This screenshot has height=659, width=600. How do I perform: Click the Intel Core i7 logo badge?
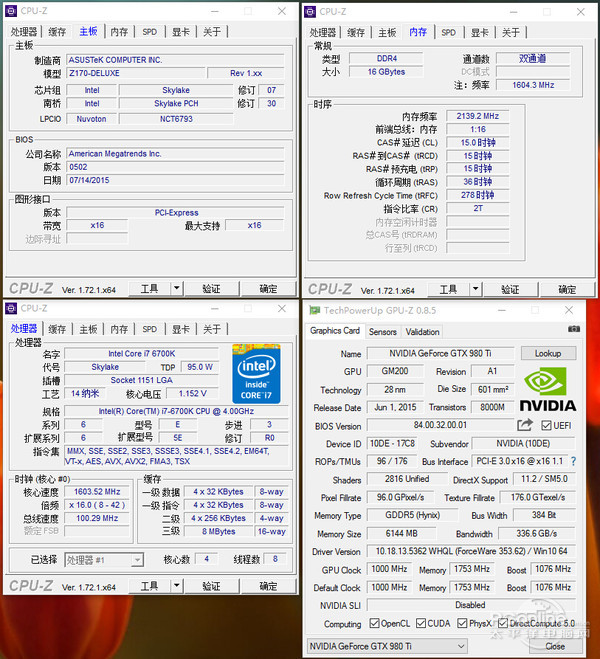(x=256, y=374)
